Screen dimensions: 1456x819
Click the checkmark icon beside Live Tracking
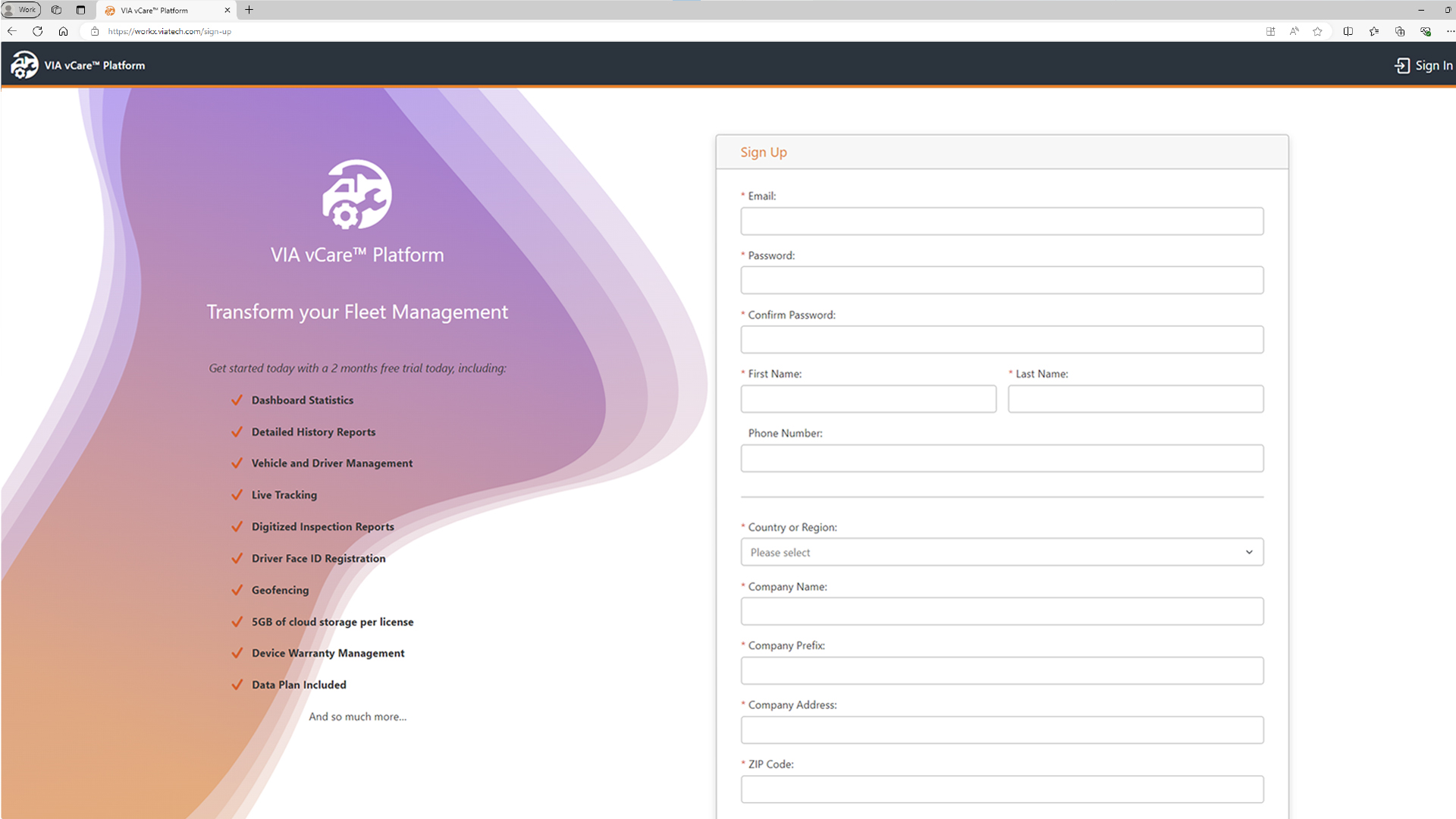237,495
